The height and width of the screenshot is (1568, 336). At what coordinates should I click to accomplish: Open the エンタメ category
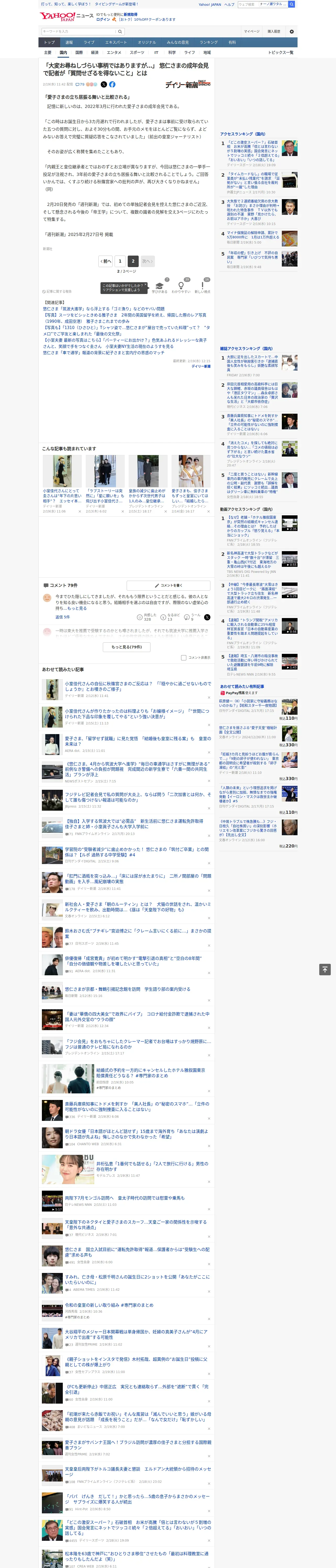[114, 52]
